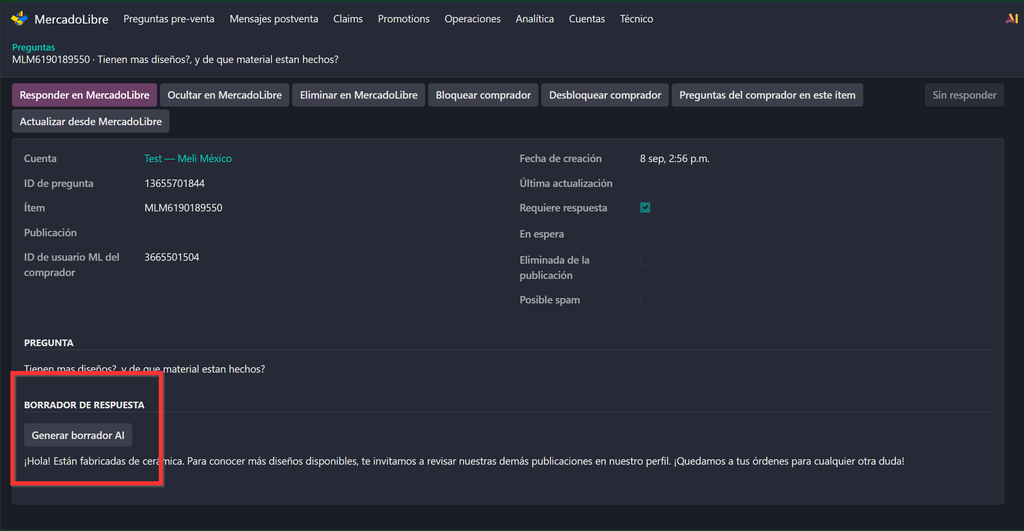Select the Ítem value MLM6190189550
The image size is (1024, 531).
coord(183,208)
